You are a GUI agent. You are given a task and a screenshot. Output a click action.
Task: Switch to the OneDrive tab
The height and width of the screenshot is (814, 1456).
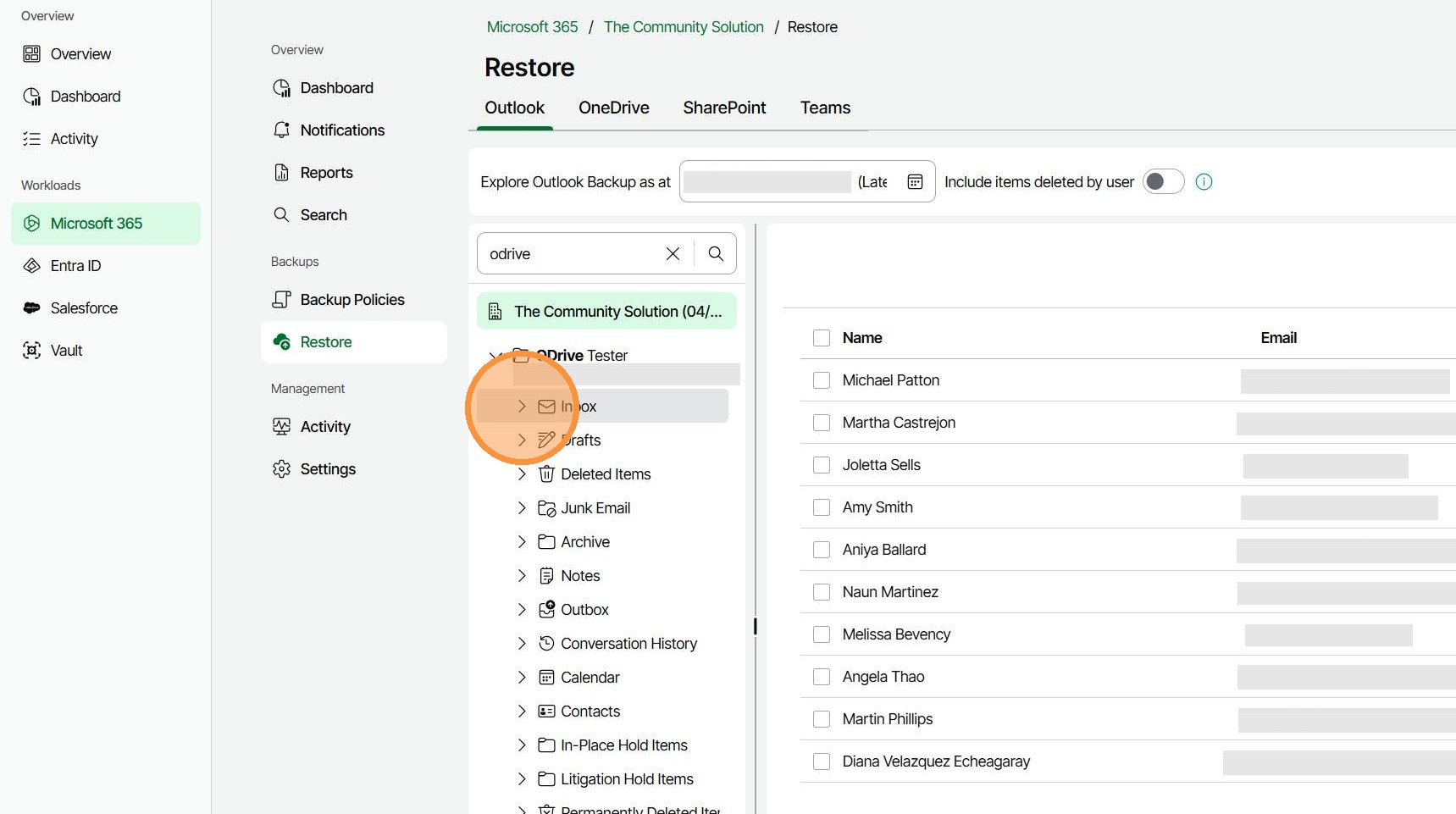click(613, 108)
